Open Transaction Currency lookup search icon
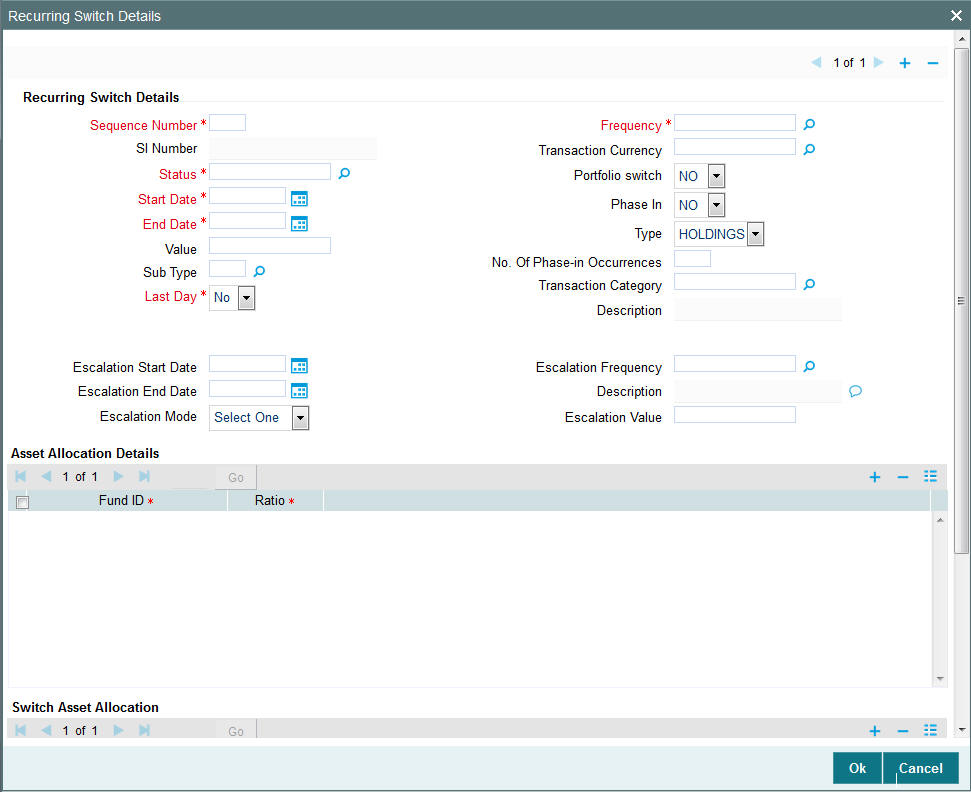Screen dimensions: 971x792 (x=809, y=149)
